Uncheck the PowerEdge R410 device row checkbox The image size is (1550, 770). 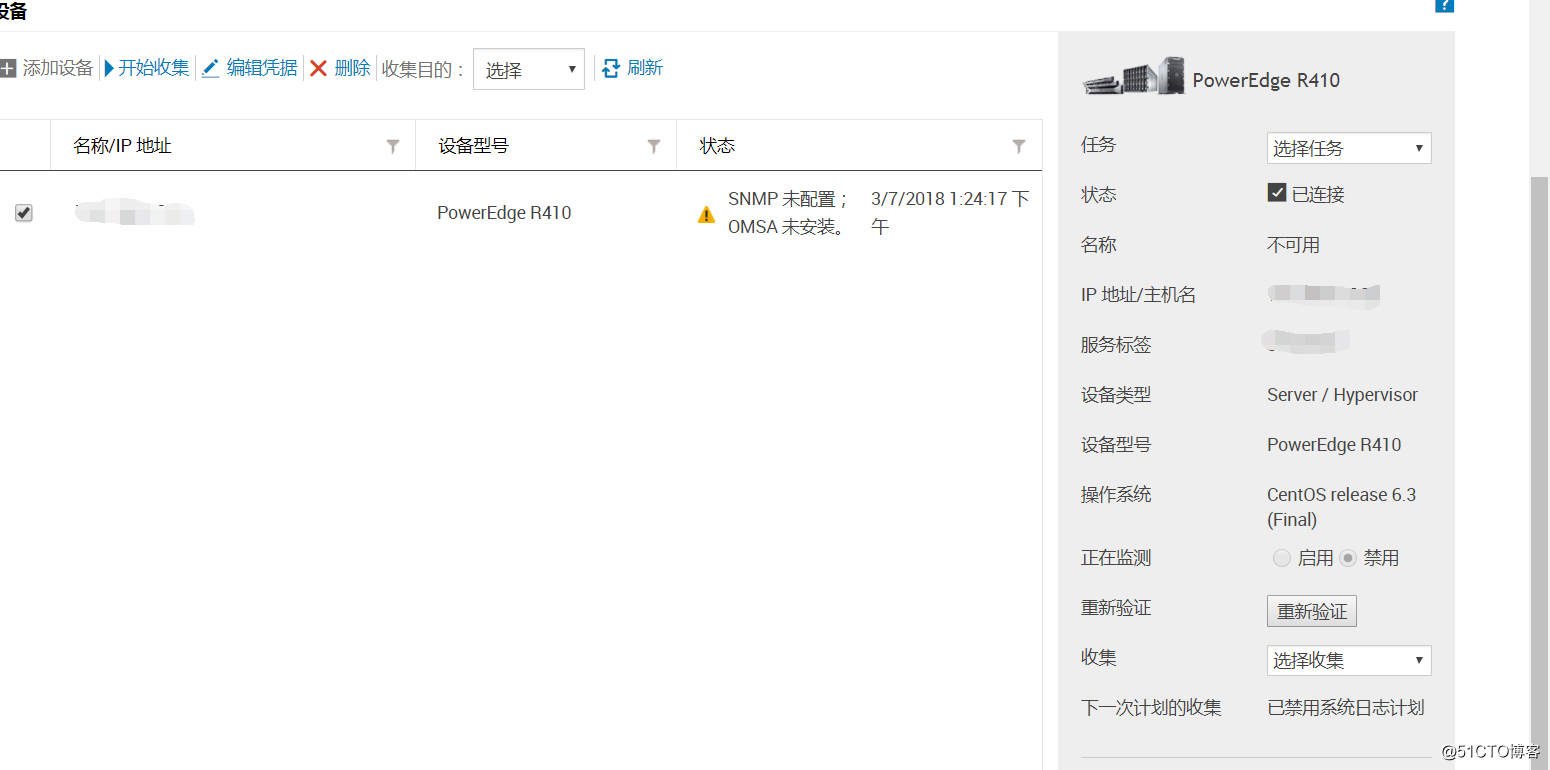tap(24, 213)
